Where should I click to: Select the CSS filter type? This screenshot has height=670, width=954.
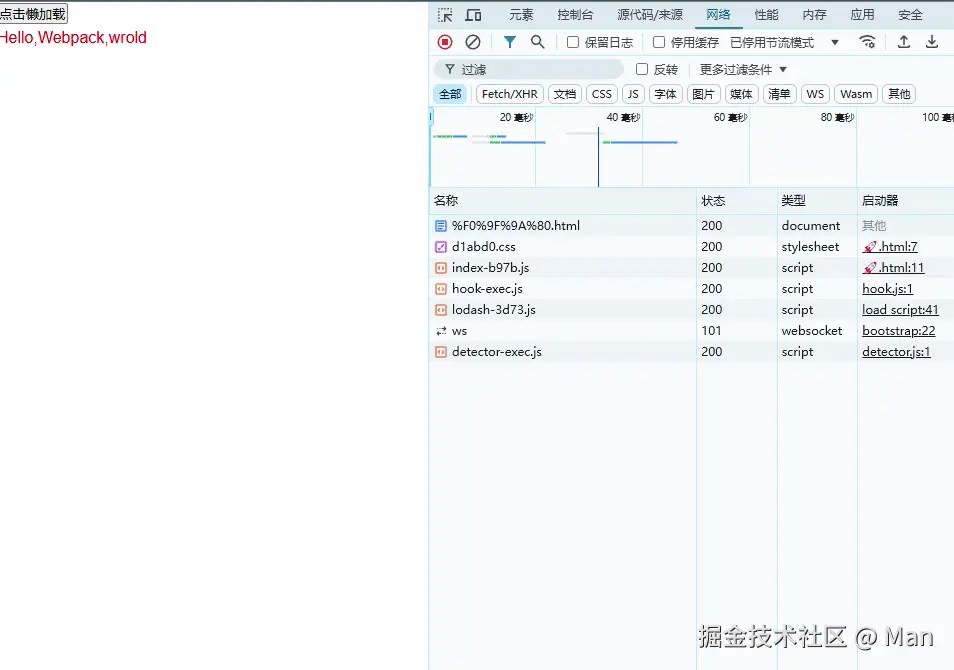click(602, 94)
